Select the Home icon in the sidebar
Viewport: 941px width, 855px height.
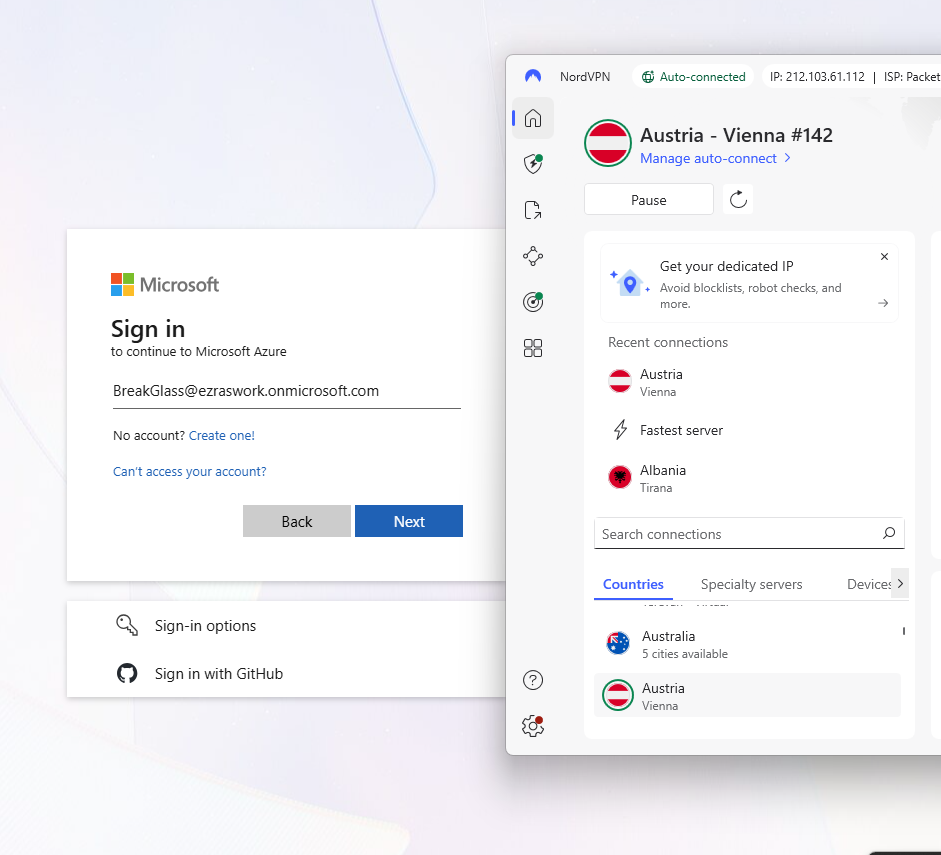pyautogui.click(x=532, y=117)
